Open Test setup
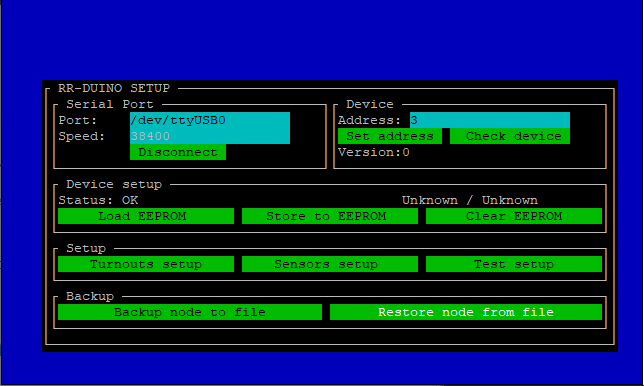 514,264
